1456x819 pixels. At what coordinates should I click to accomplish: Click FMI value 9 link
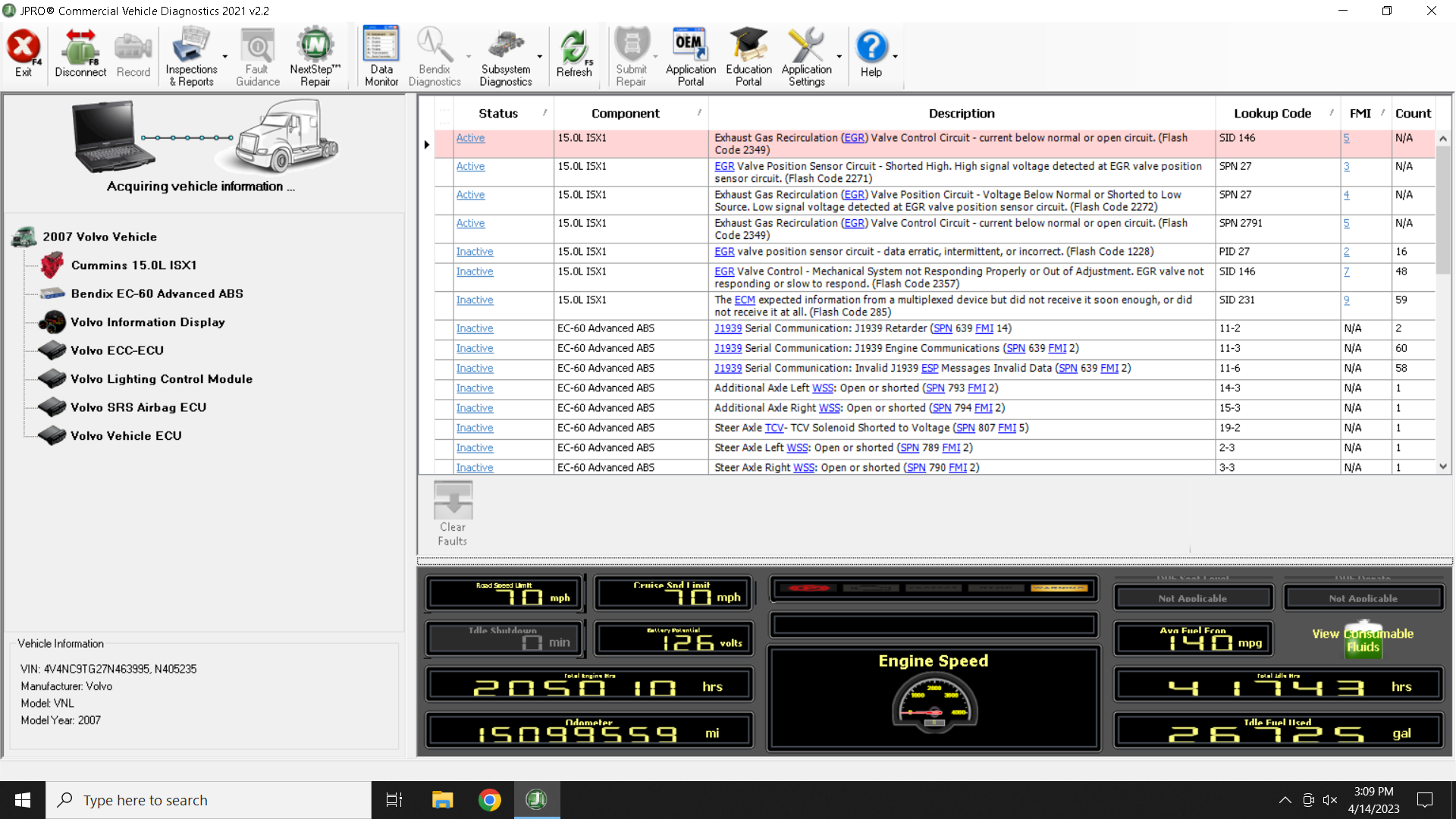pyautogui.click(x=1347, y=300)
